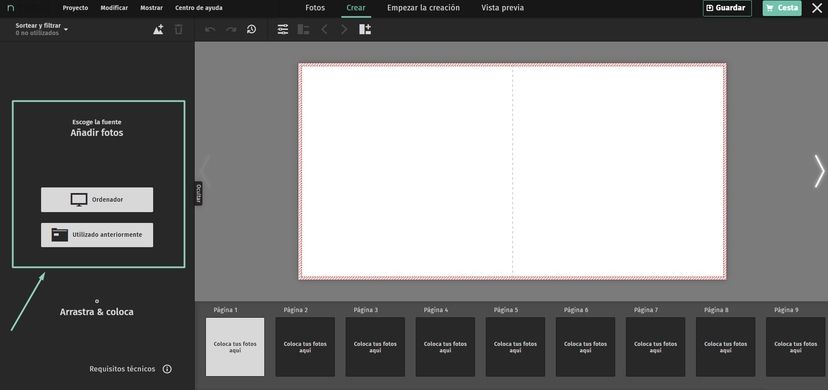Viewport: 828px width, 390px height.
Task: Switch to Vista previa tab
Action: tap(503, 8)
